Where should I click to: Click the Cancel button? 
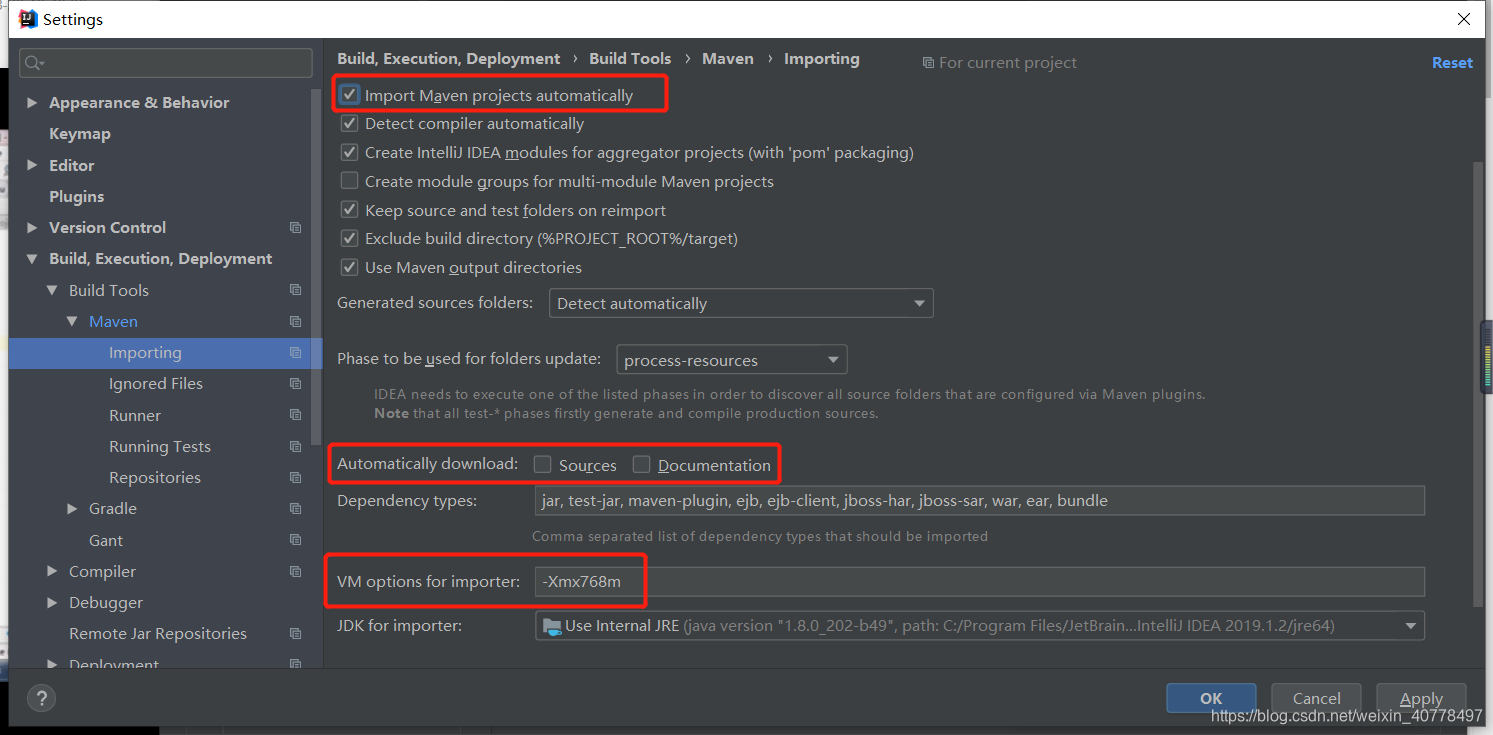[1316, 698]
